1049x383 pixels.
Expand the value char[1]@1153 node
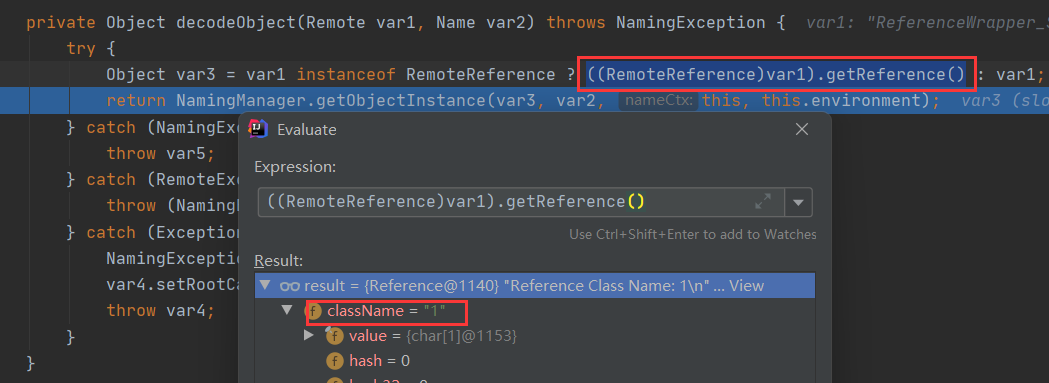click(x=308, y=335)
